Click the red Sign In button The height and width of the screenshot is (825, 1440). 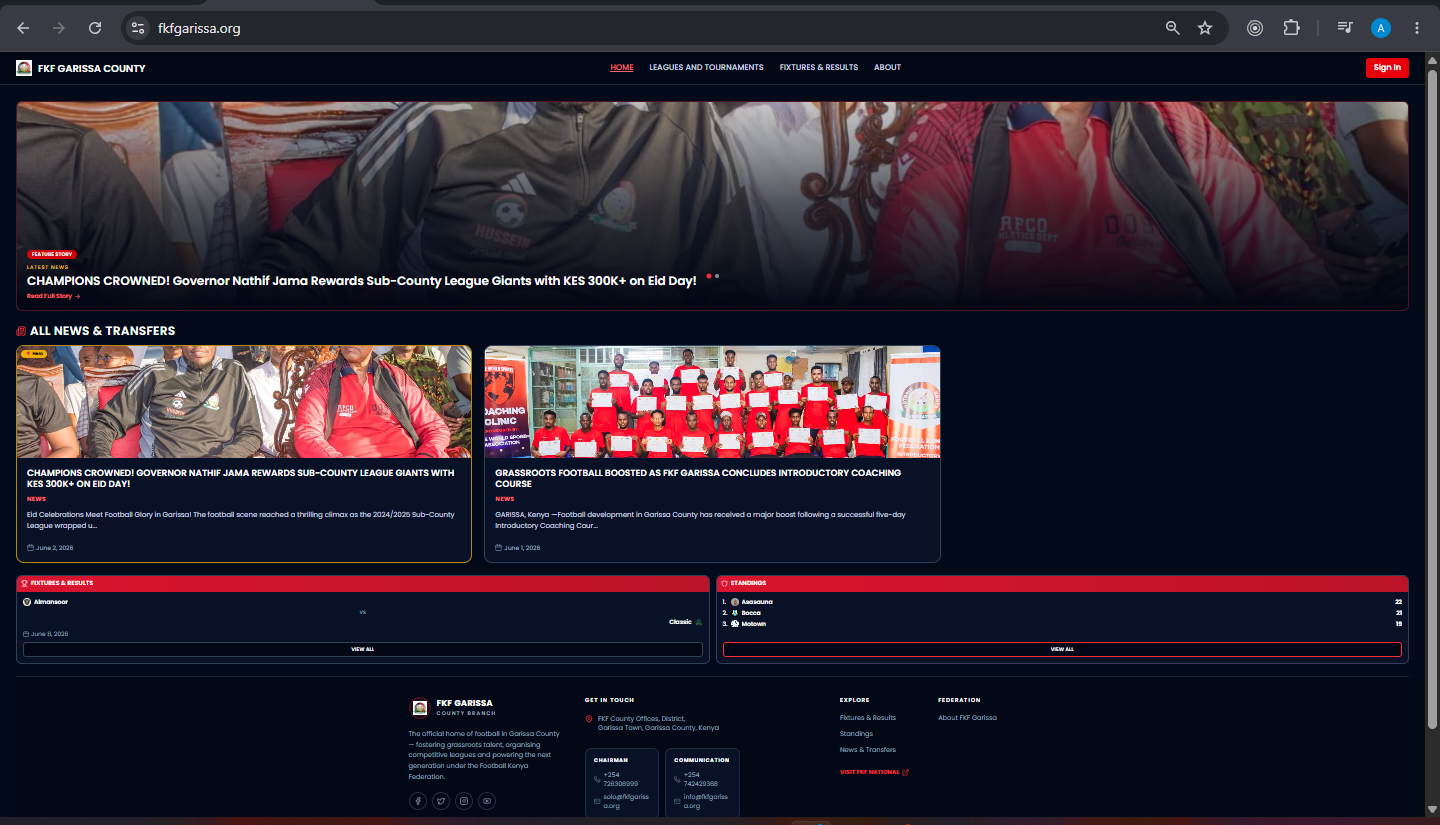(x=1387, y=68)
